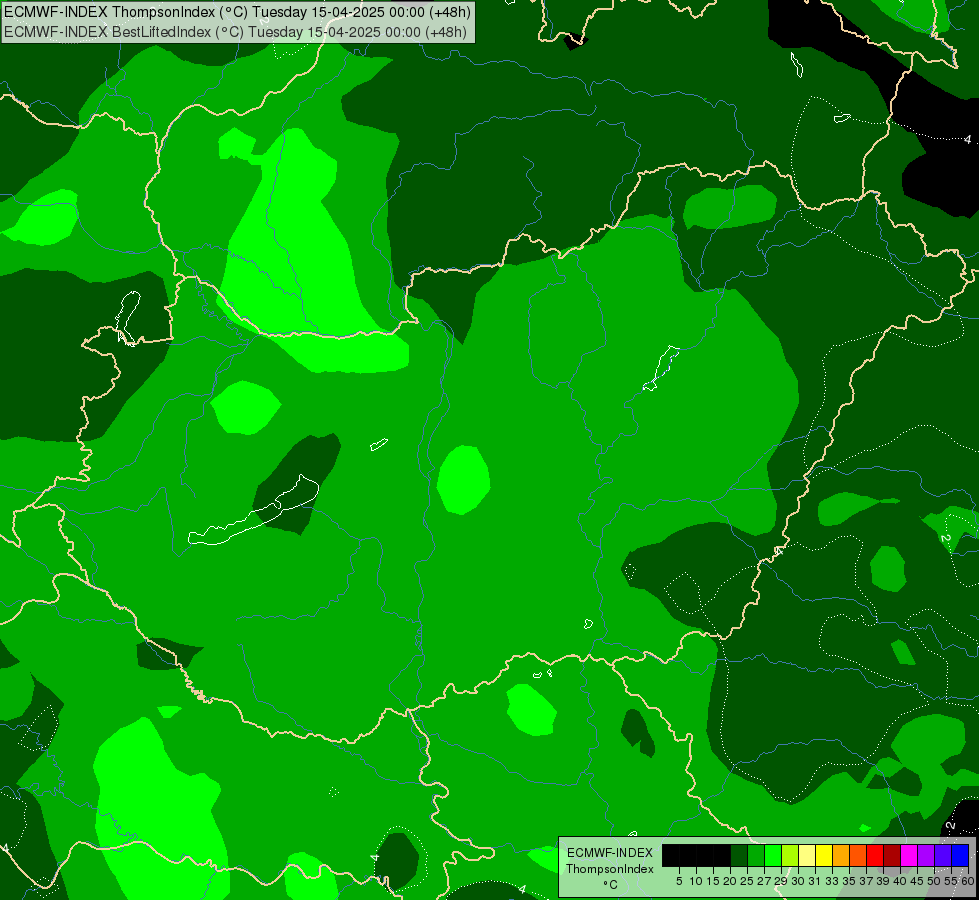Click the legend value 29
The image size is (979, 900).
781,881
